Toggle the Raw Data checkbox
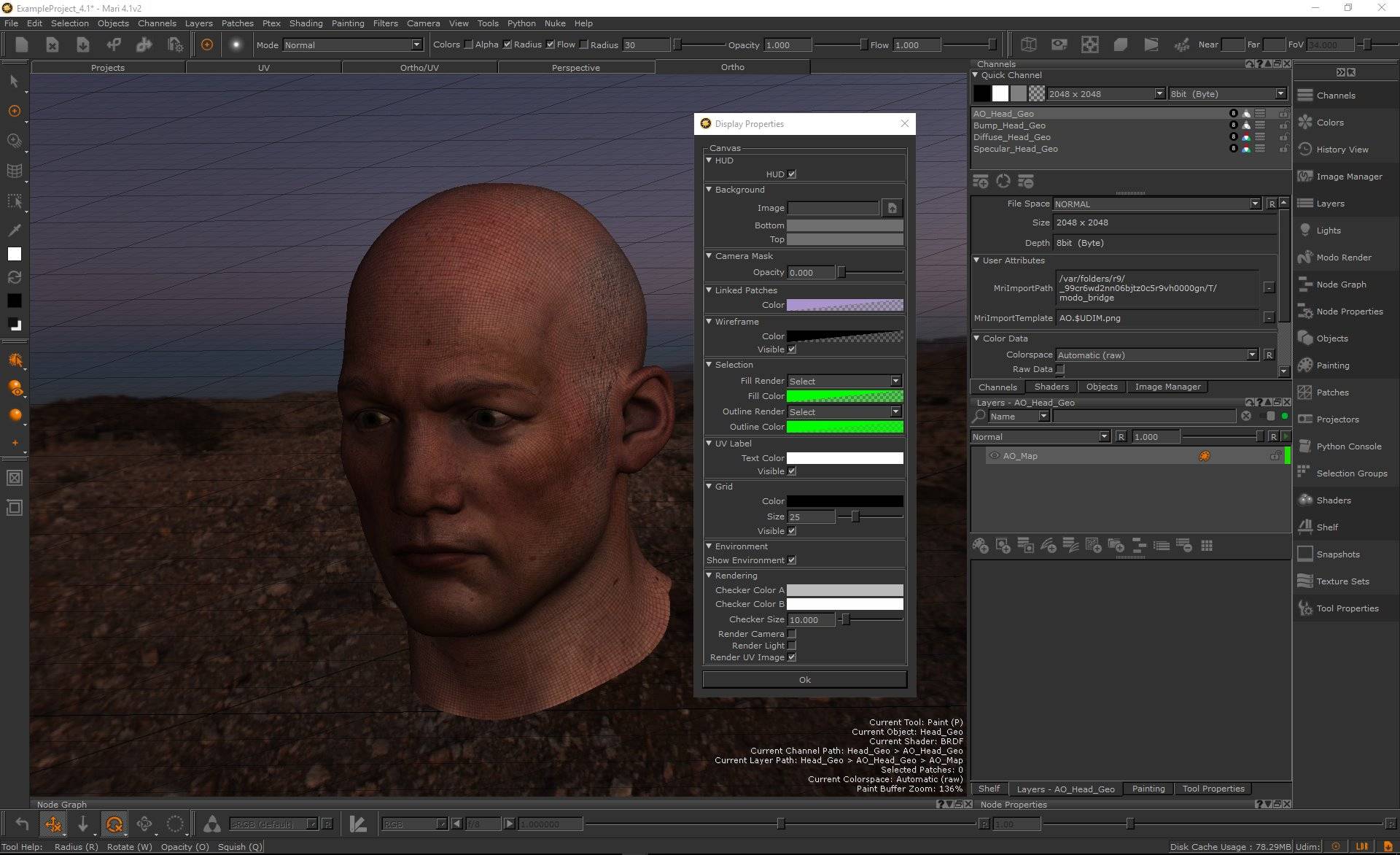 (1060, 369)
